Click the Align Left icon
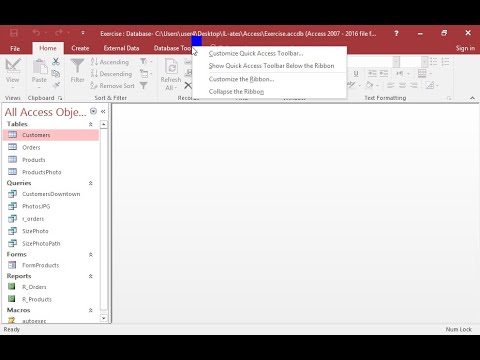 pos(391,86)
